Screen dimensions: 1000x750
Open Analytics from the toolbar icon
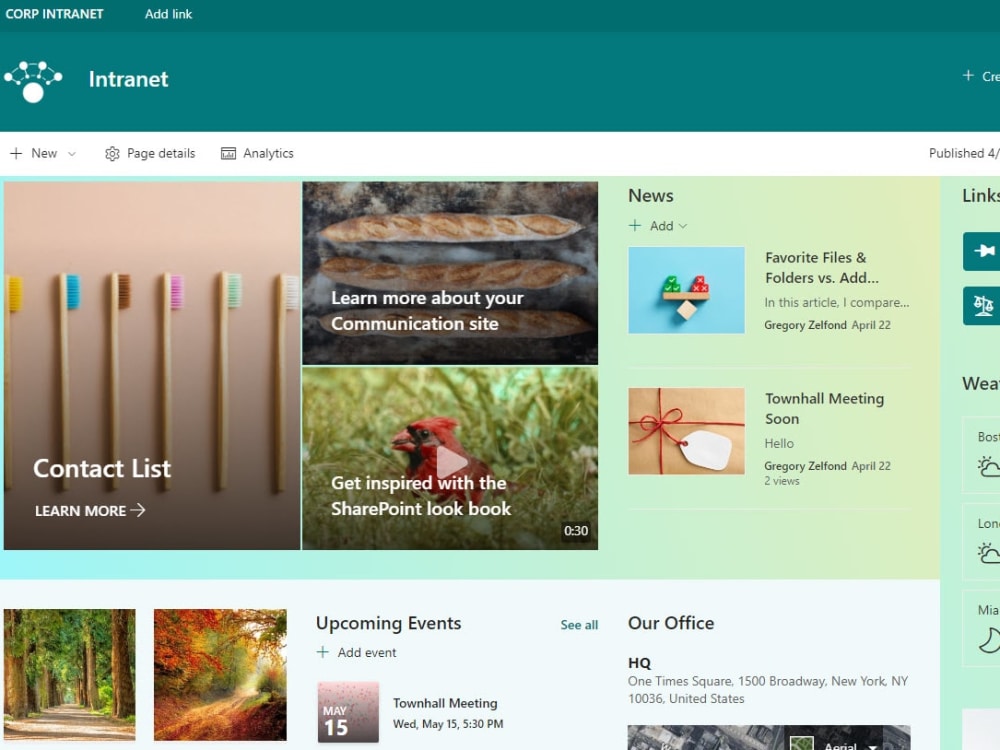[228, 153]
